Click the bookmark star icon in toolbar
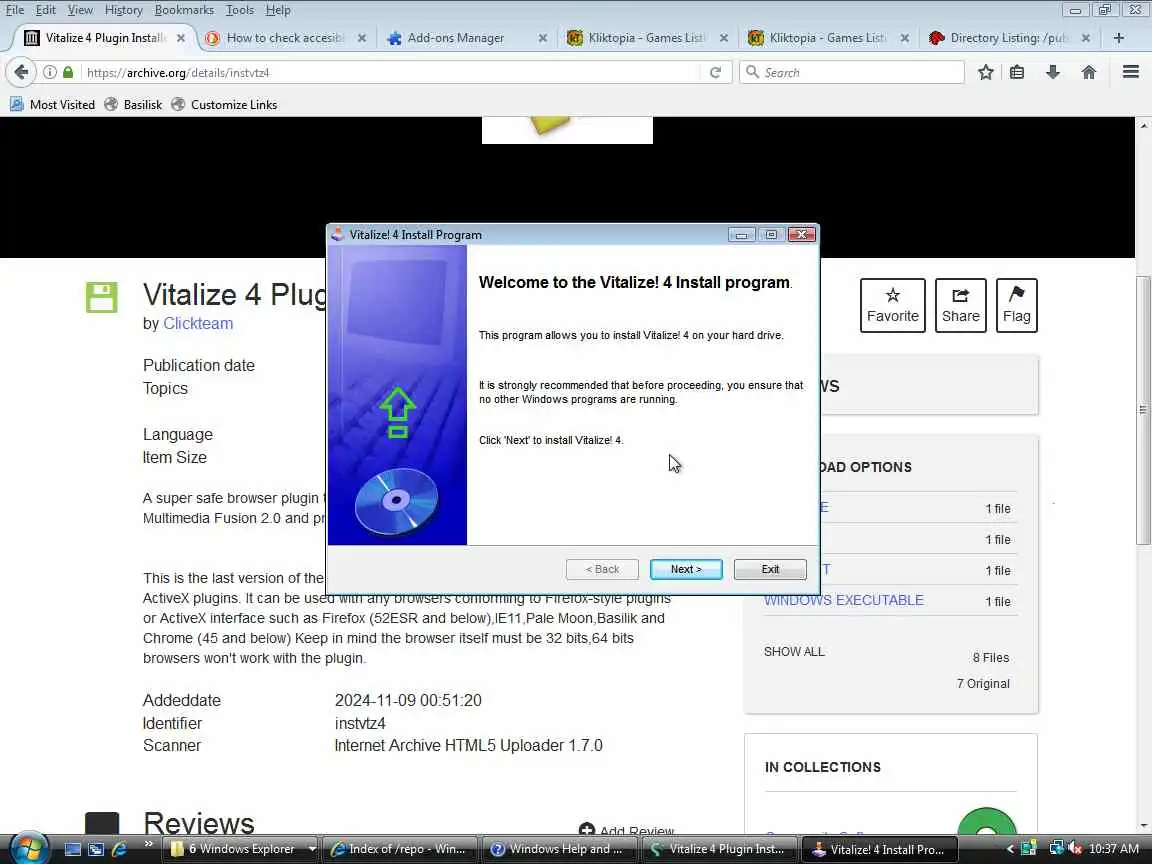The image size is (1152, 864). coord(986,72)
